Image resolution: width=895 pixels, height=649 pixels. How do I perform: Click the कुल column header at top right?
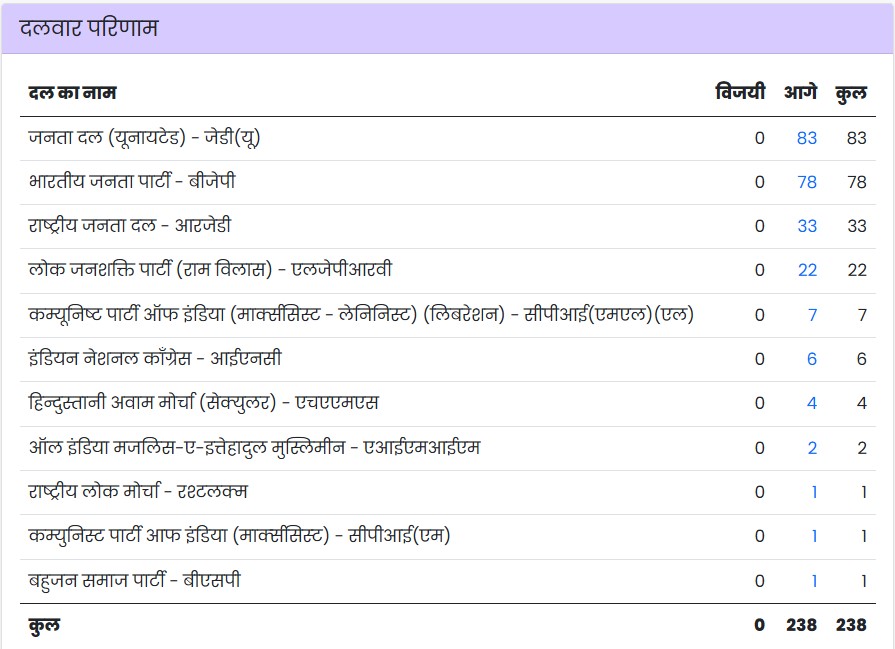tap(851, 93)
